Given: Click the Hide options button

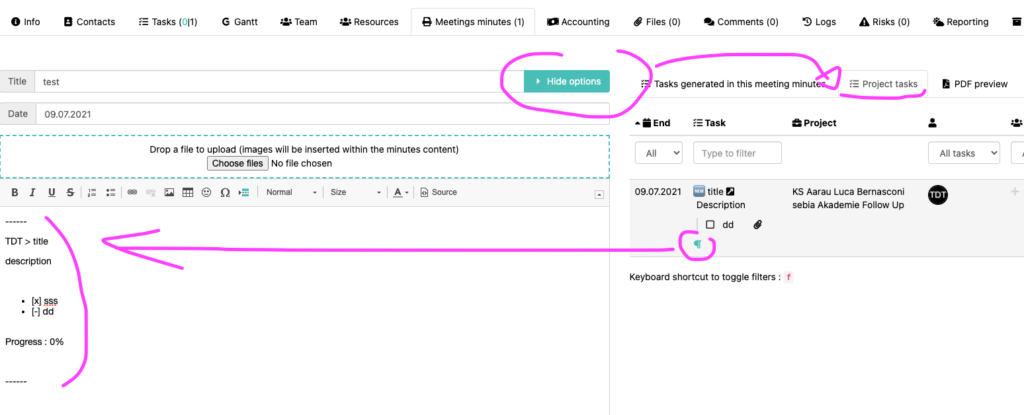Looking at the screenshot, I should pos(566,81).
